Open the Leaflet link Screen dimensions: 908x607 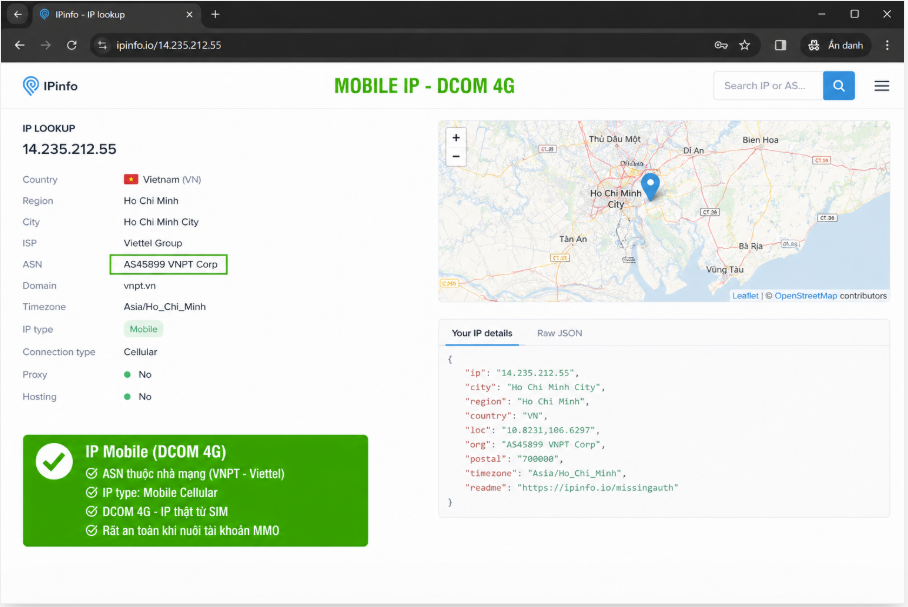pos(745,295)
